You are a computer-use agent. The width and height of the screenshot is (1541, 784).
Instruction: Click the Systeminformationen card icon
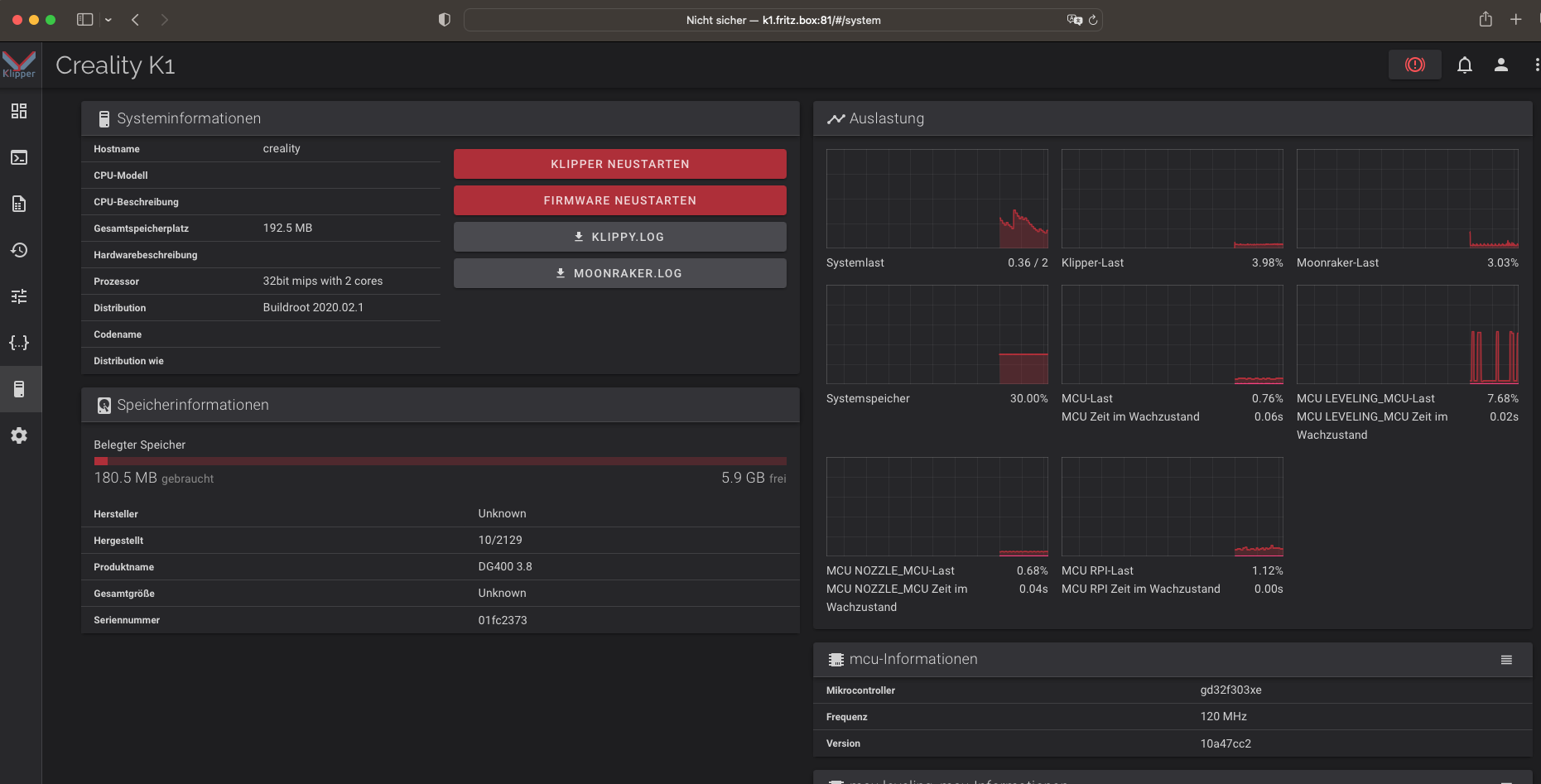click(x=104, y=119)
